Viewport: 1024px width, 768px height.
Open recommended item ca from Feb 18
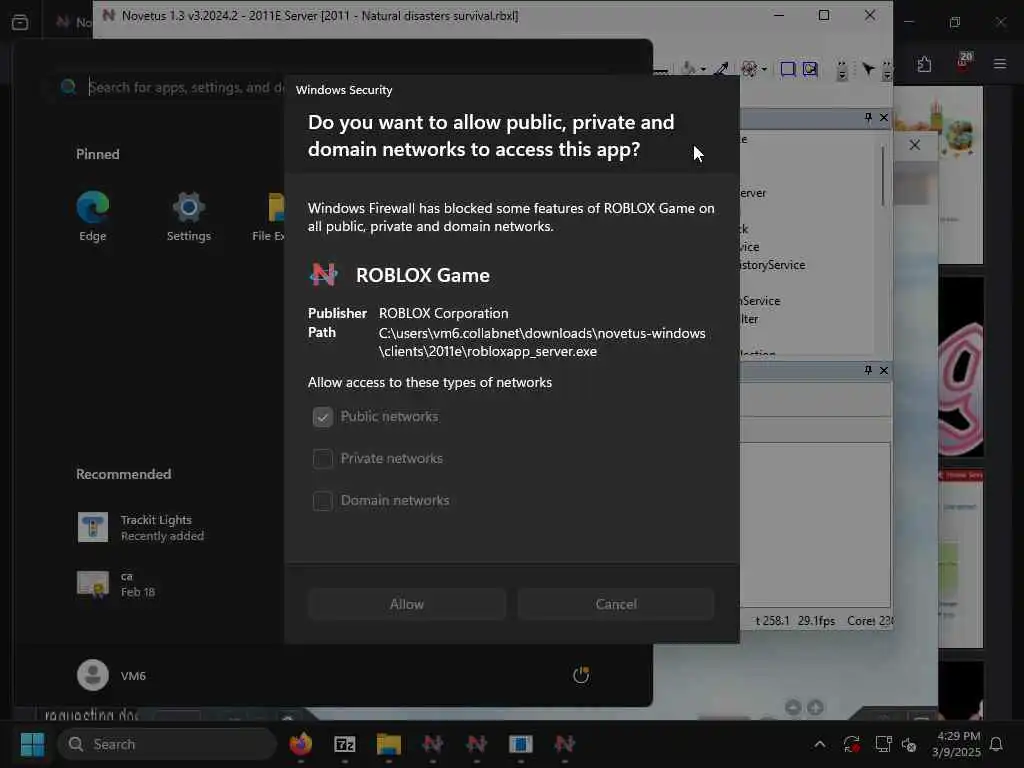coord(116,584)
